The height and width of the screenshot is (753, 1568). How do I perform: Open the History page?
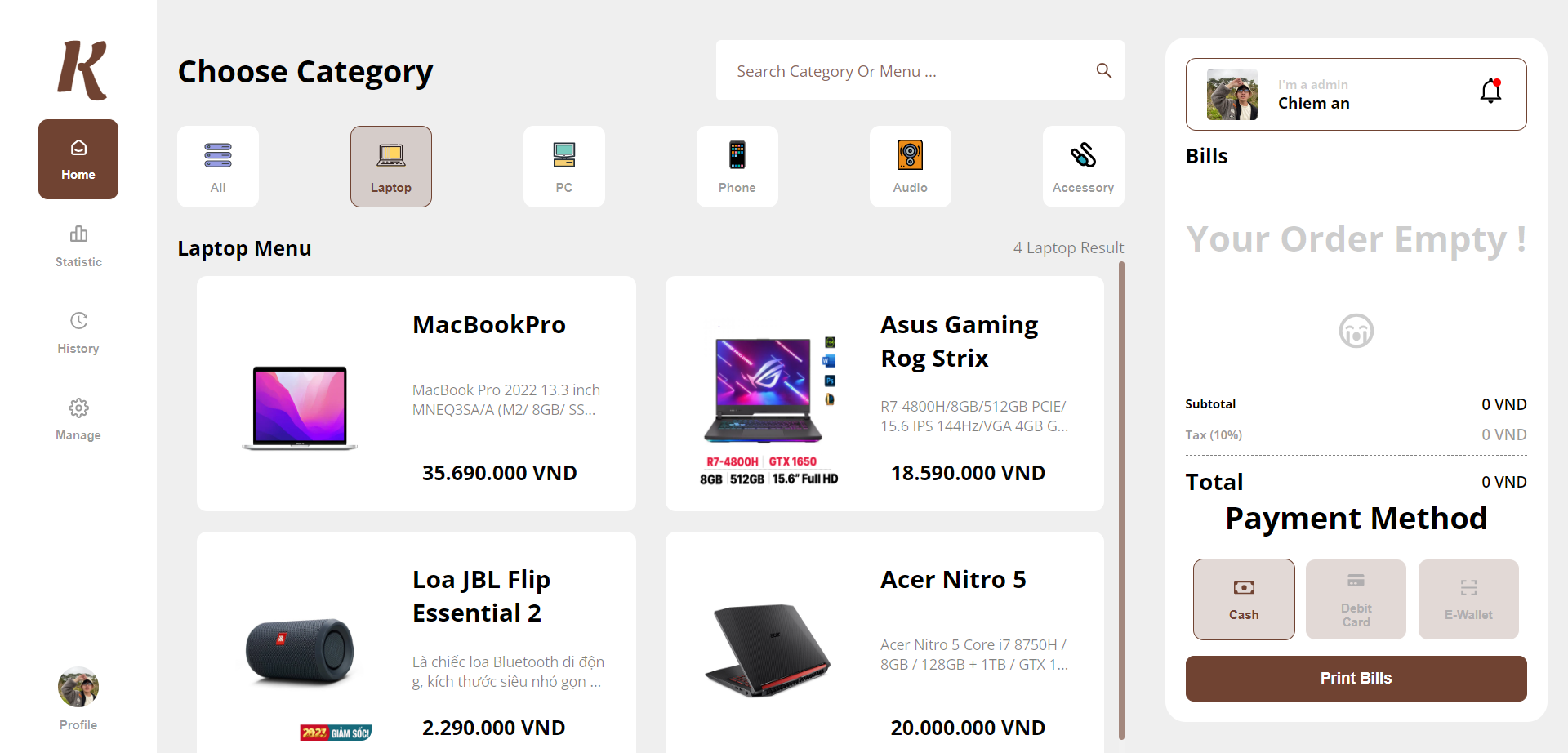tap(78, 332)
